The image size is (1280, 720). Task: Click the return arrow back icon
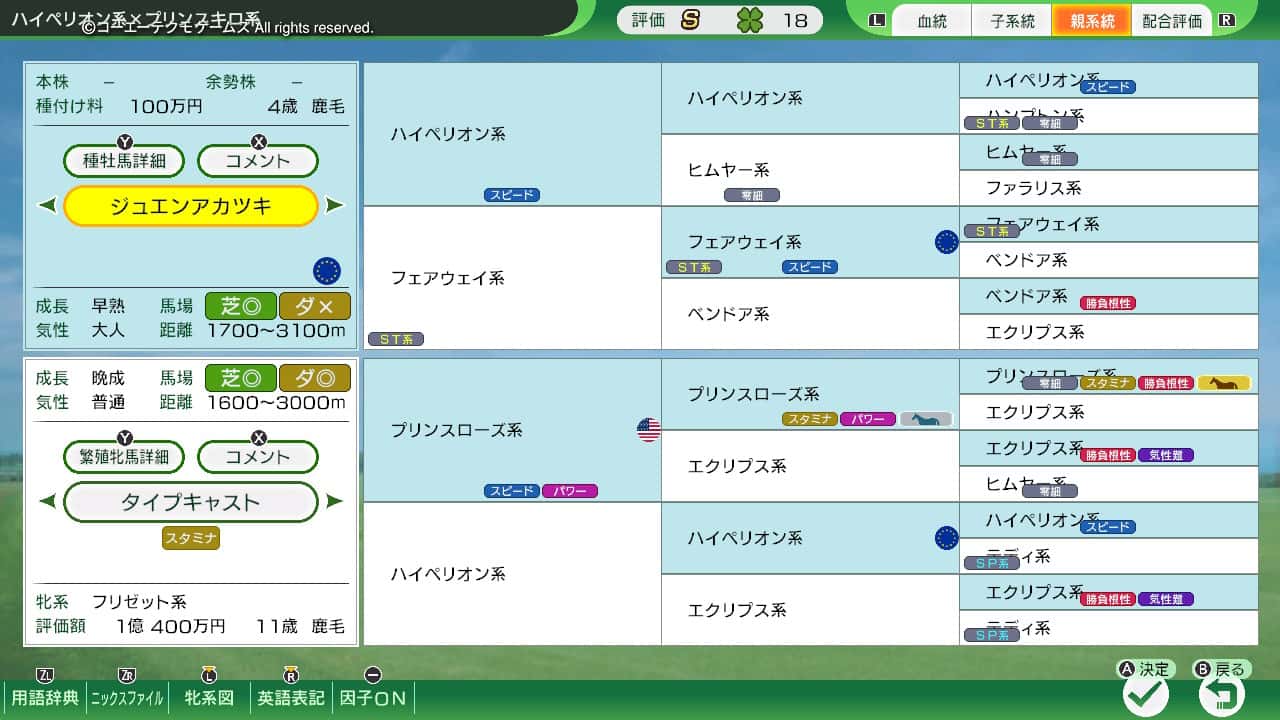pyautogui.click(x=1222, y=695)
